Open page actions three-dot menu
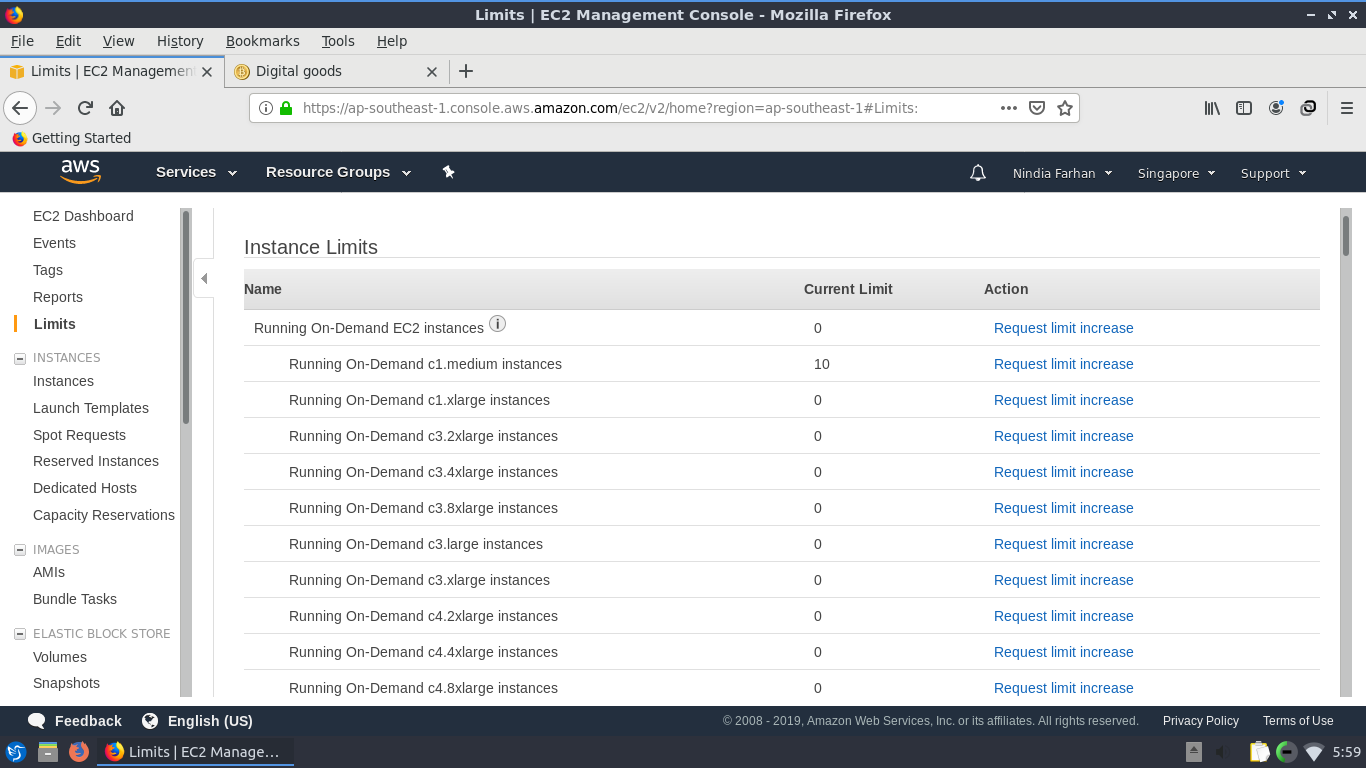This screenshot has width=1366, height=768. coord(1009,108)
